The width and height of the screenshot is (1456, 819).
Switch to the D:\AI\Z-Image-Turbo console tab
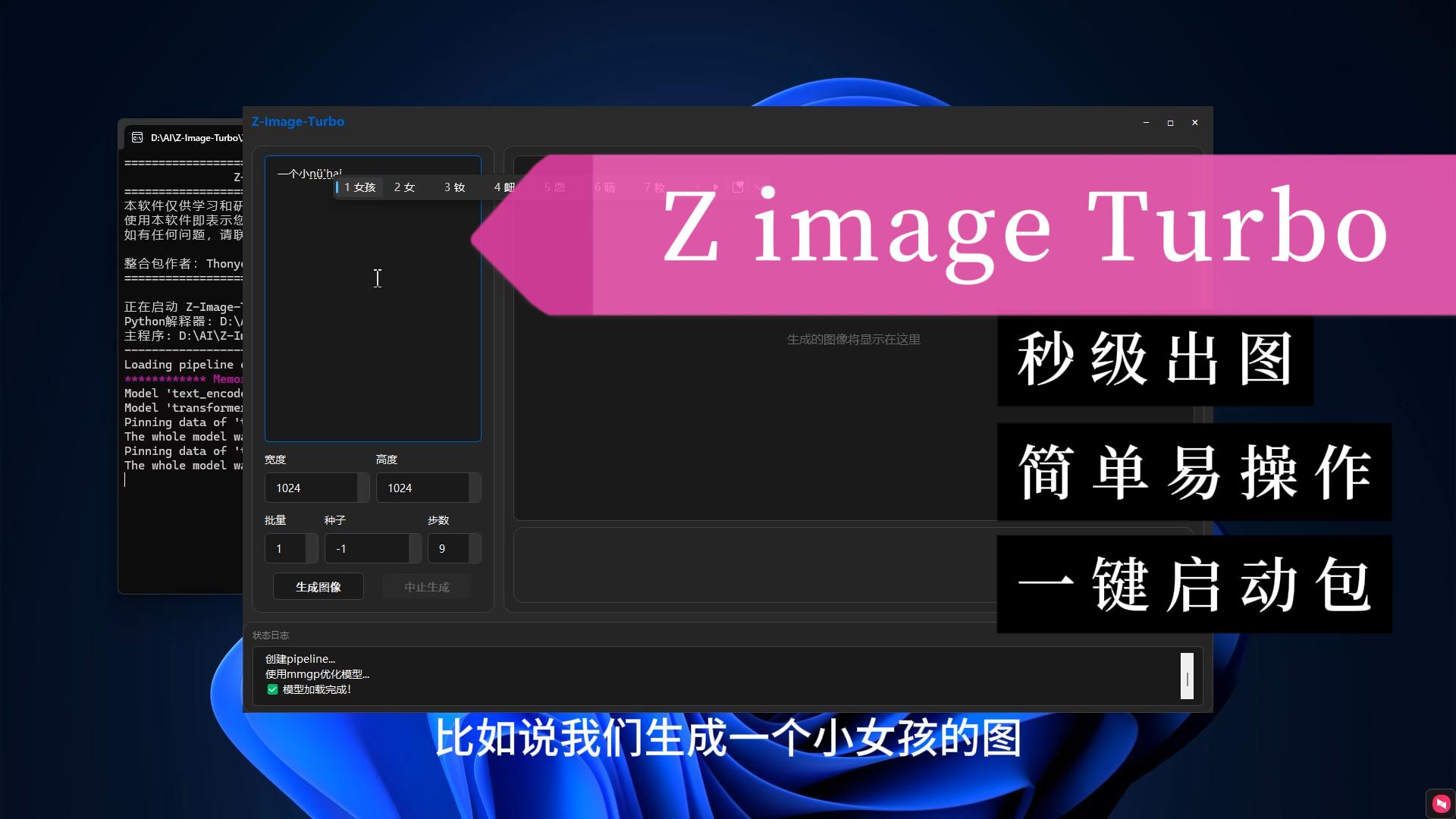[190, 137]
